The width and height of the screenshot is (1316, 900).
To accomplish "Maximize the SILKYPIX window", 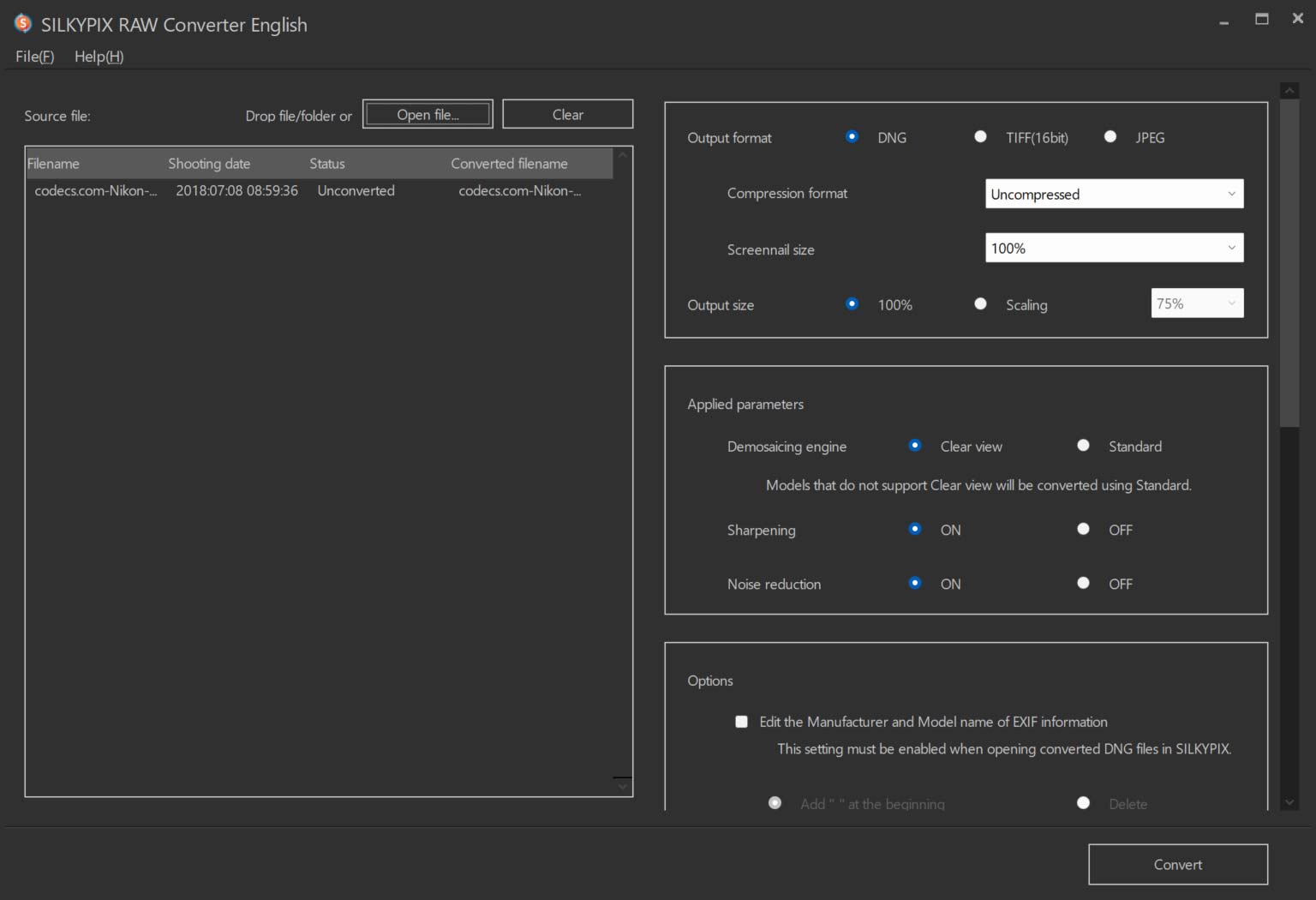I will click(1261, 19).
